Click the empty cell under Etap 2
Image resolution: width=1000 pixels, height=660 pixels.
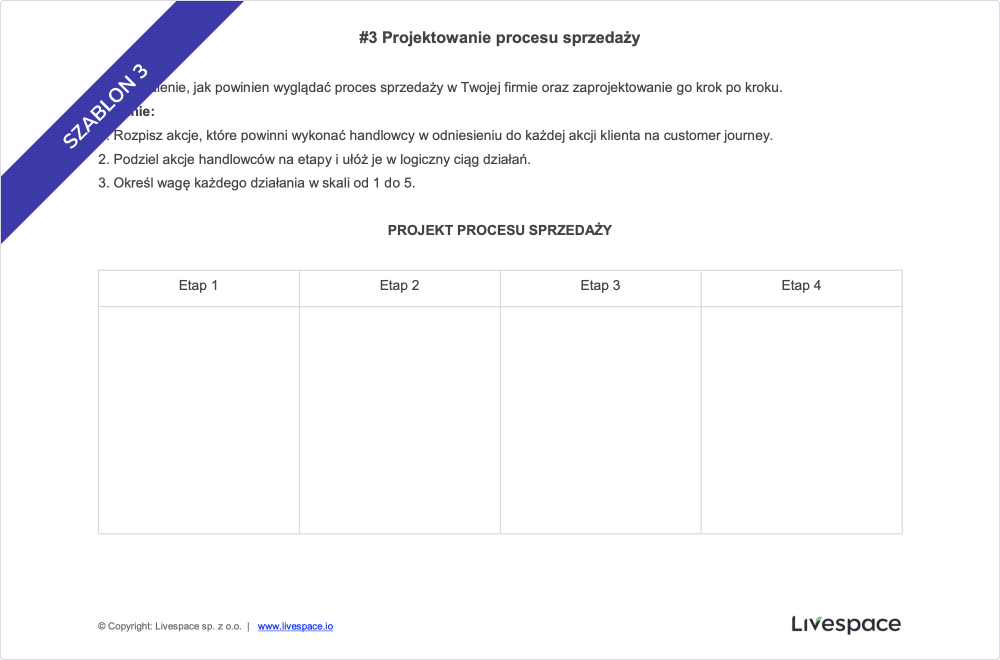click(400, 420)
